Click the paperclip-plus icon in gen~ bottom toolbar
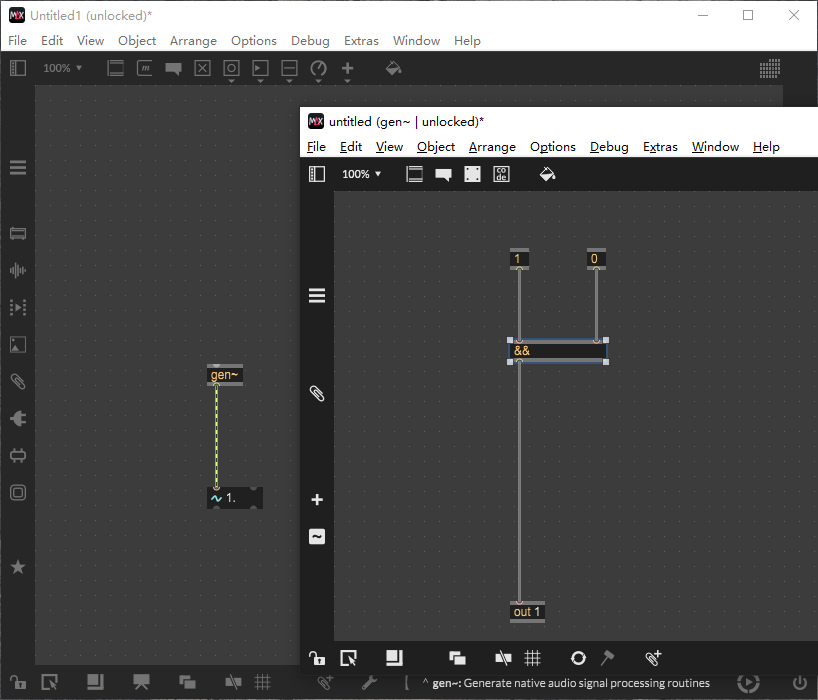This screenshot has width=818, height=700. pos(653,658)
